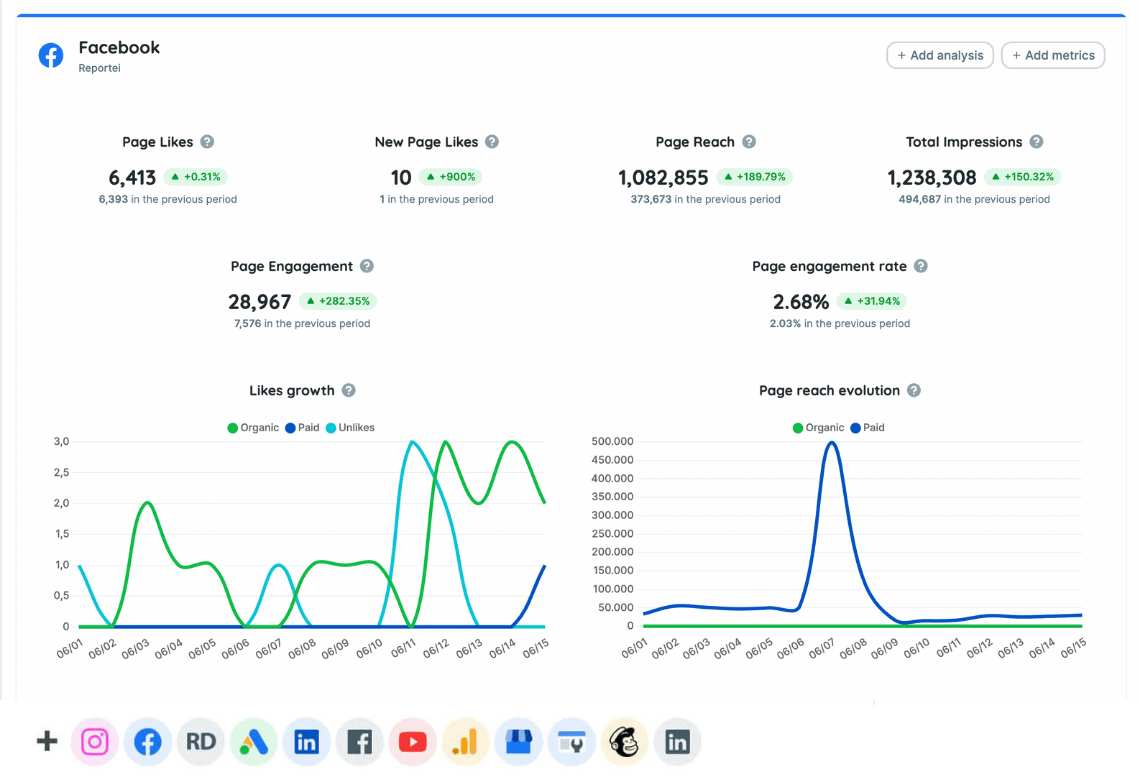Image resolution: width=1140 pixels, height=779 pixels.
Task: Open the Page Likes help tooltip
Action: click(207, 142)
